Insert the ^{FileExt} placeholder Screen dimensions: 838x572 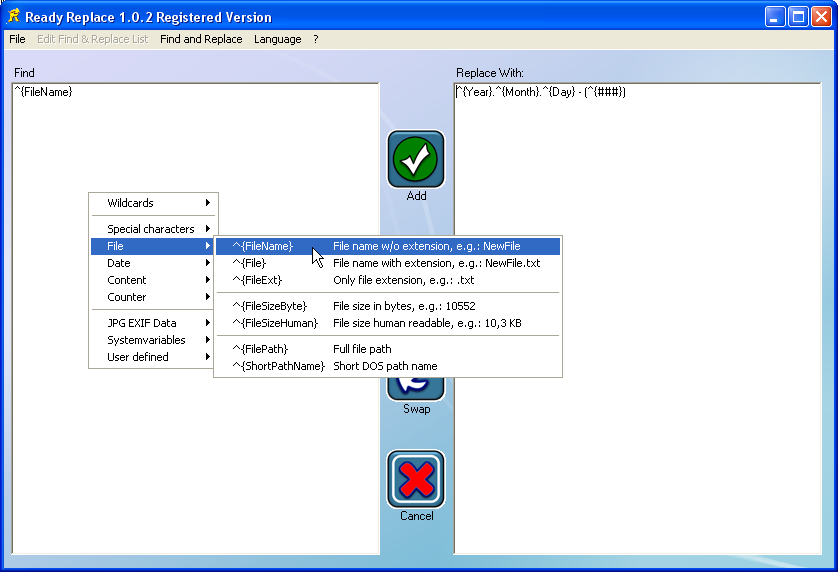388,280
